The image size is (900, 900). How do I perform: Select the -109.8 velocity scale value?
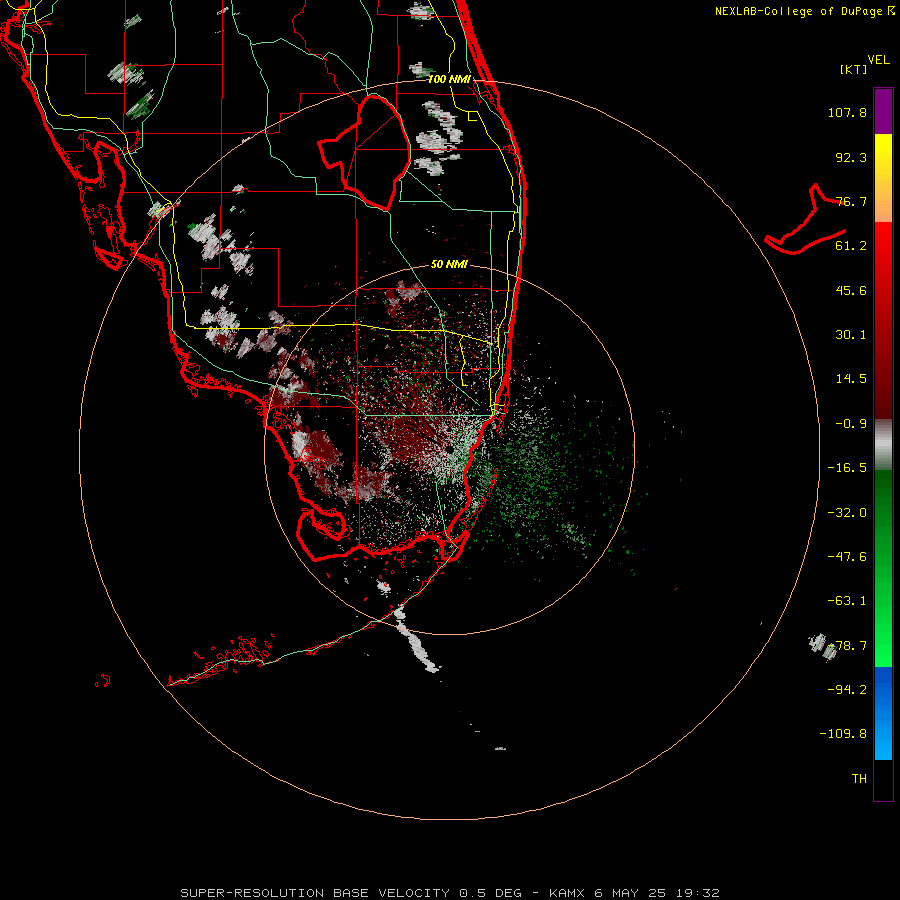tap(843, 734)
